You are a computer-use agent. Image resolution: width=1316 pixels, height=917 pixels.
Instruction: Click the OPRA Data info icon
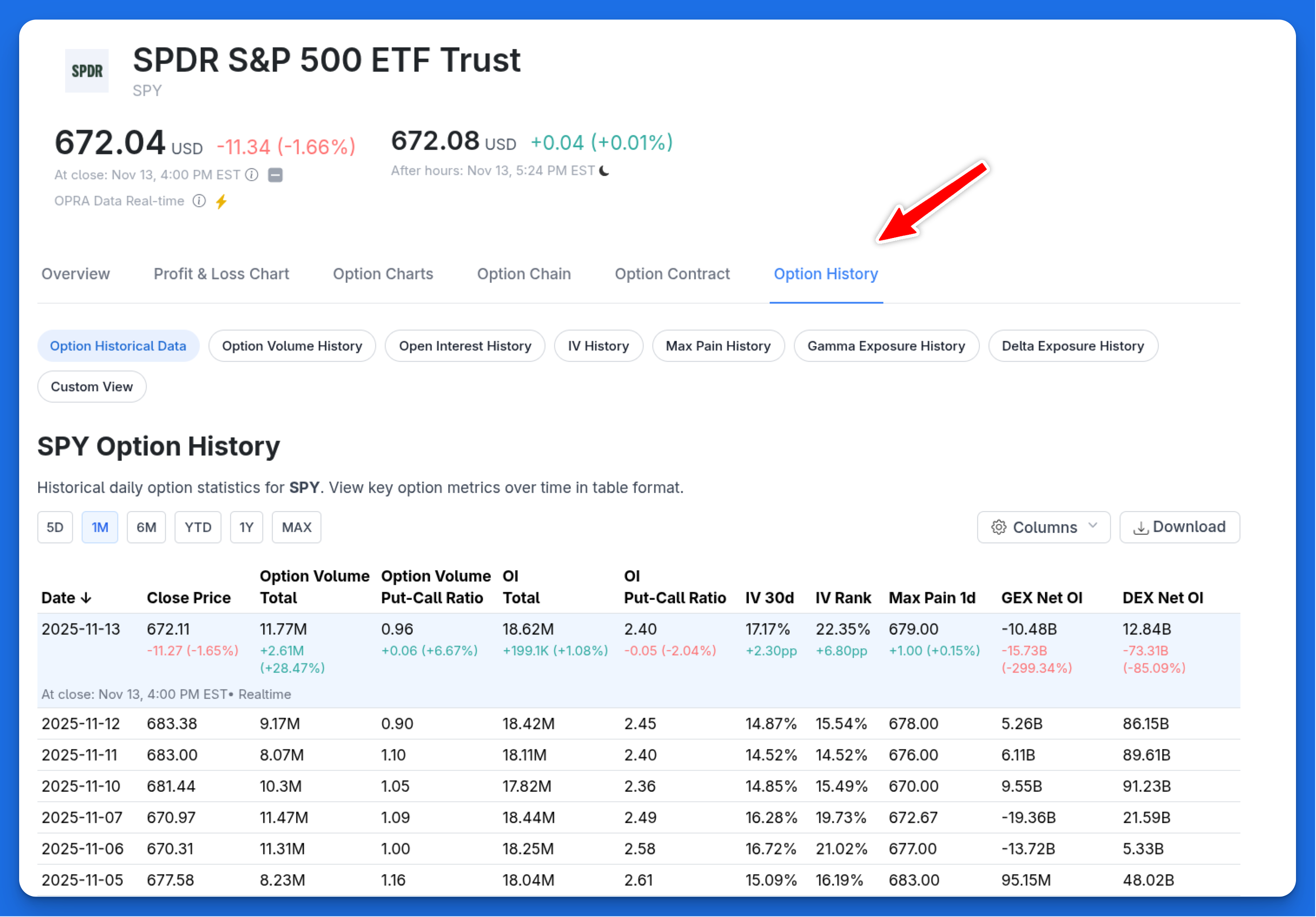[x=199, y=201]
